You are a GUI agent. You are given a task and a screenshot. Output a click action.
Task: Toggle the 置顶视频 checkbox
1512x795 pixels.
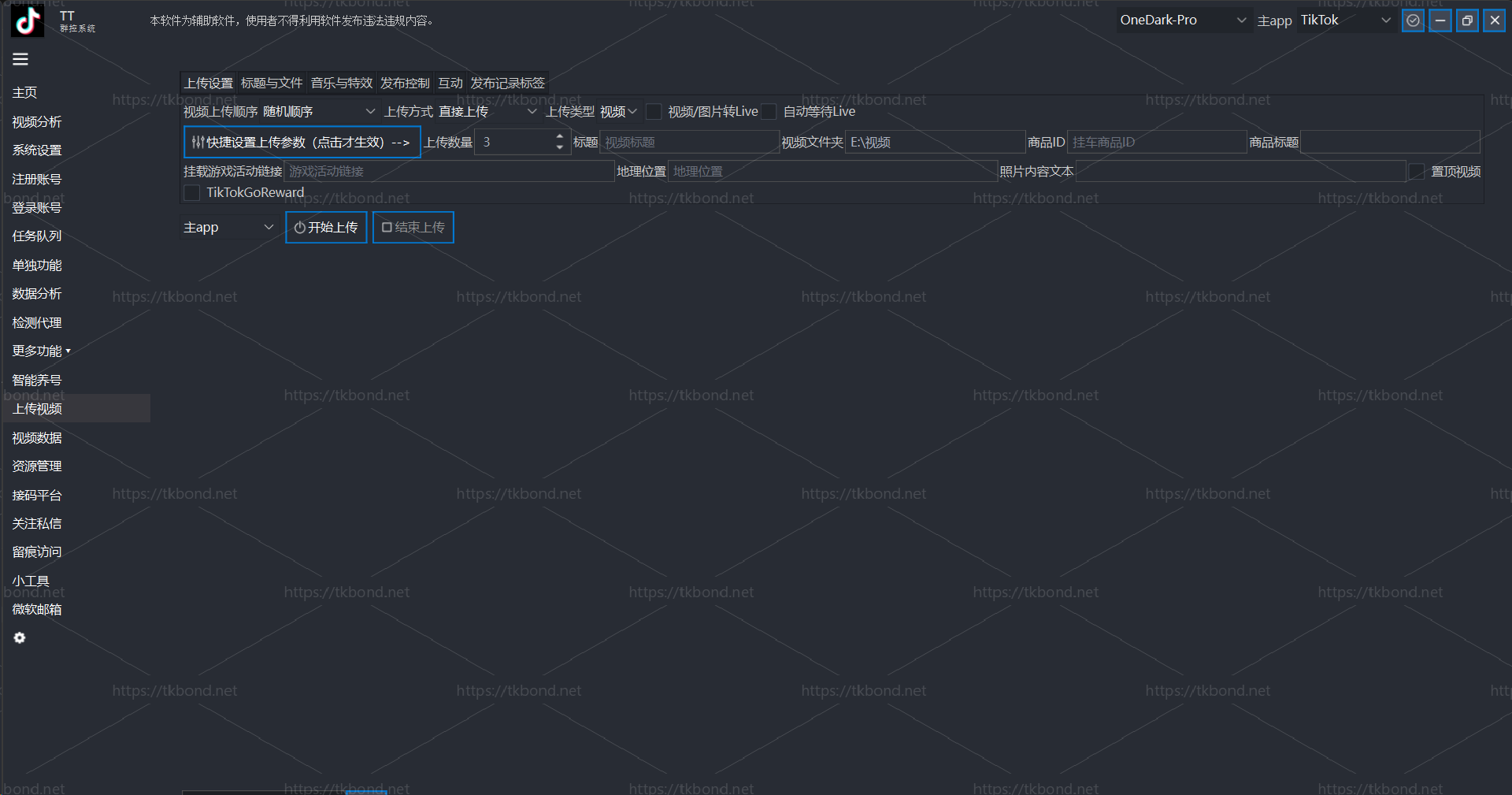(x=1417, y=172)
